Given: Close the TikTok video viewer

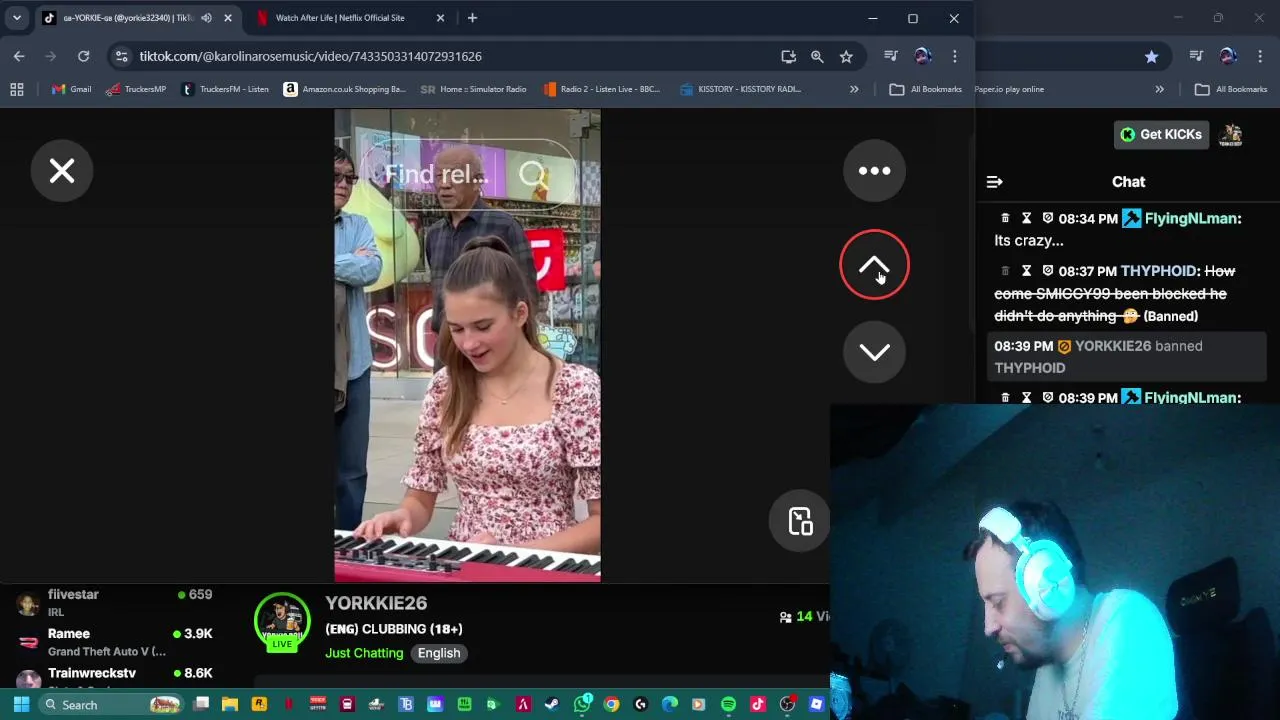Looking at the screenshot, I should [x=62, y=171].
